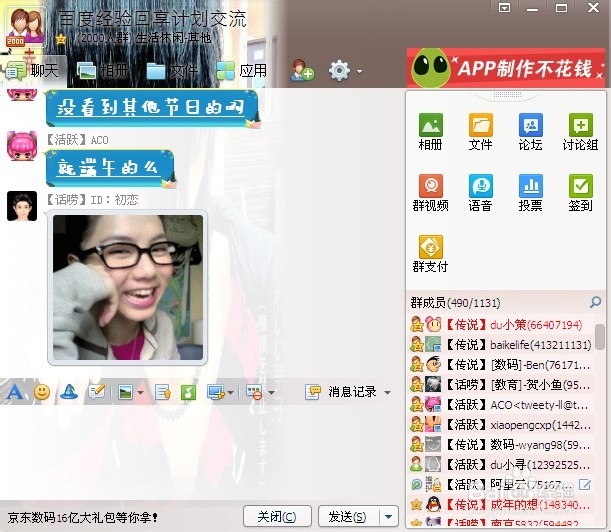This screenshot has width=611, height=532.
Task: Click the group title 百度经验回享计划交流
Action: click(152, 19)
